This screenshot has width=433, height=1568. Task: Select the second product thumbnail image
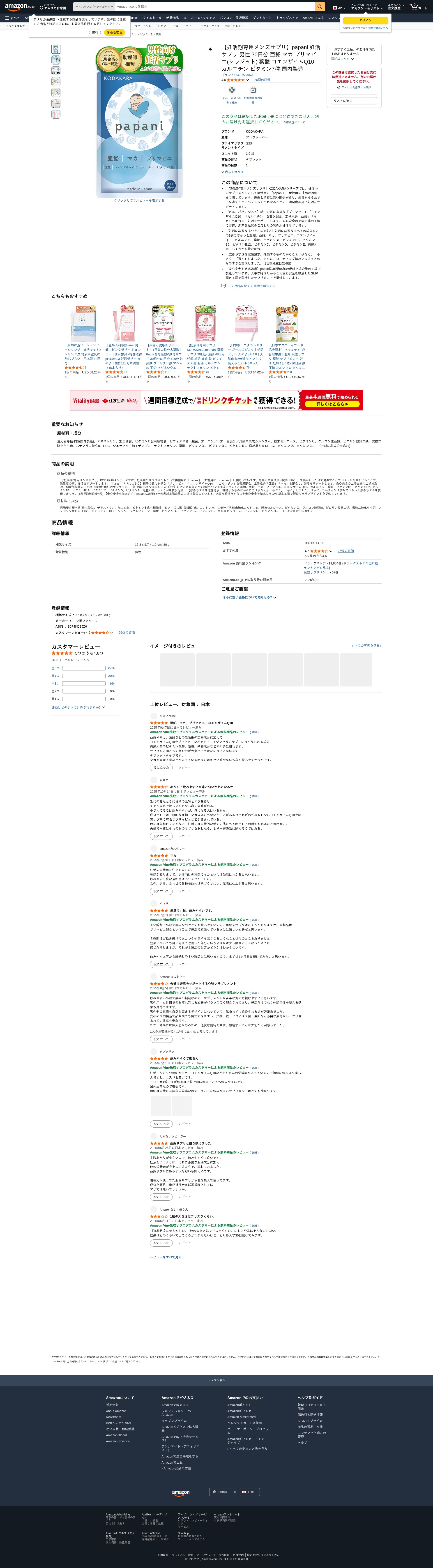[x=56, y=60]
